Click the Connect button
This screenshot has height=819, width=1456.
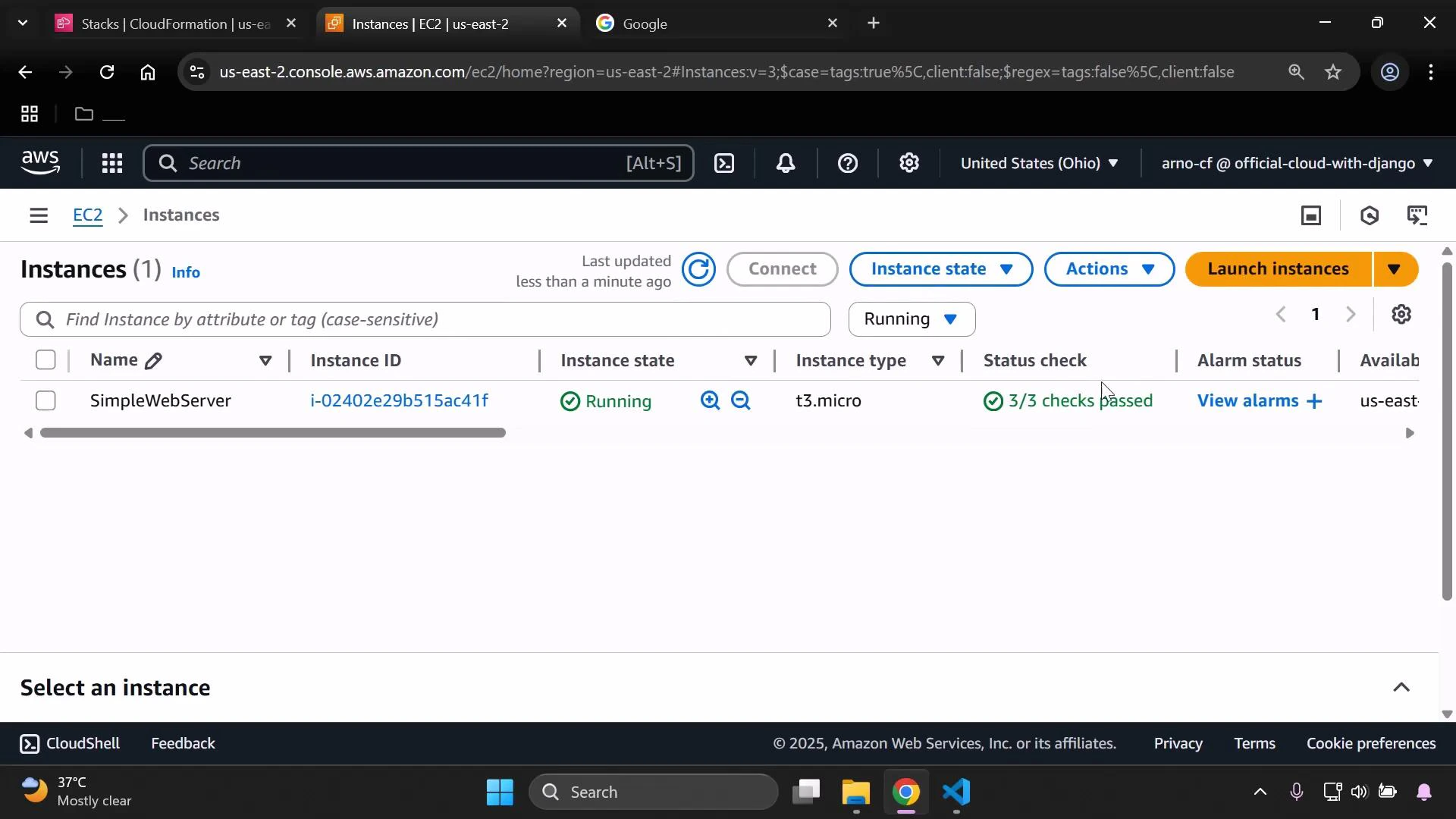pos(782,269)
